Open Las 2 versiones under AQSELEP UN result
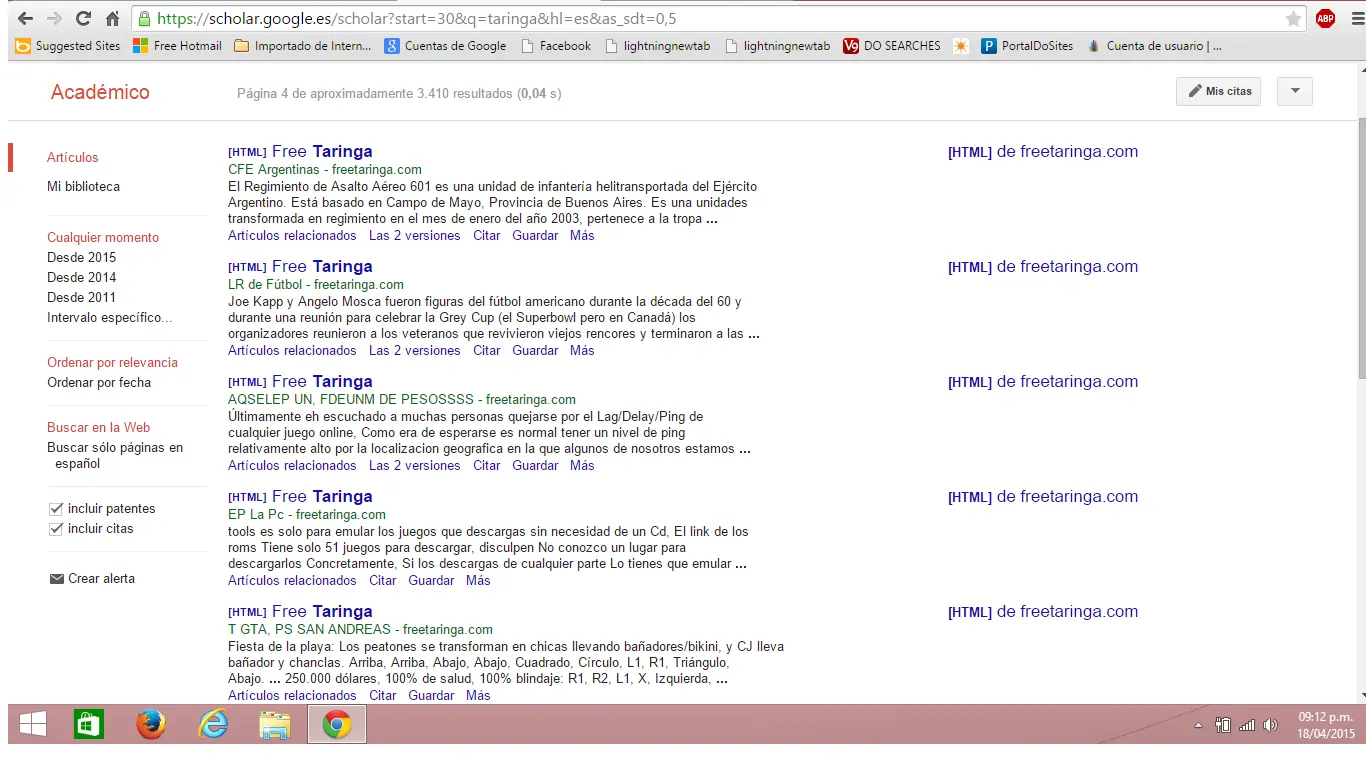Screen dimensions: 1366x768 click(415, 466)
